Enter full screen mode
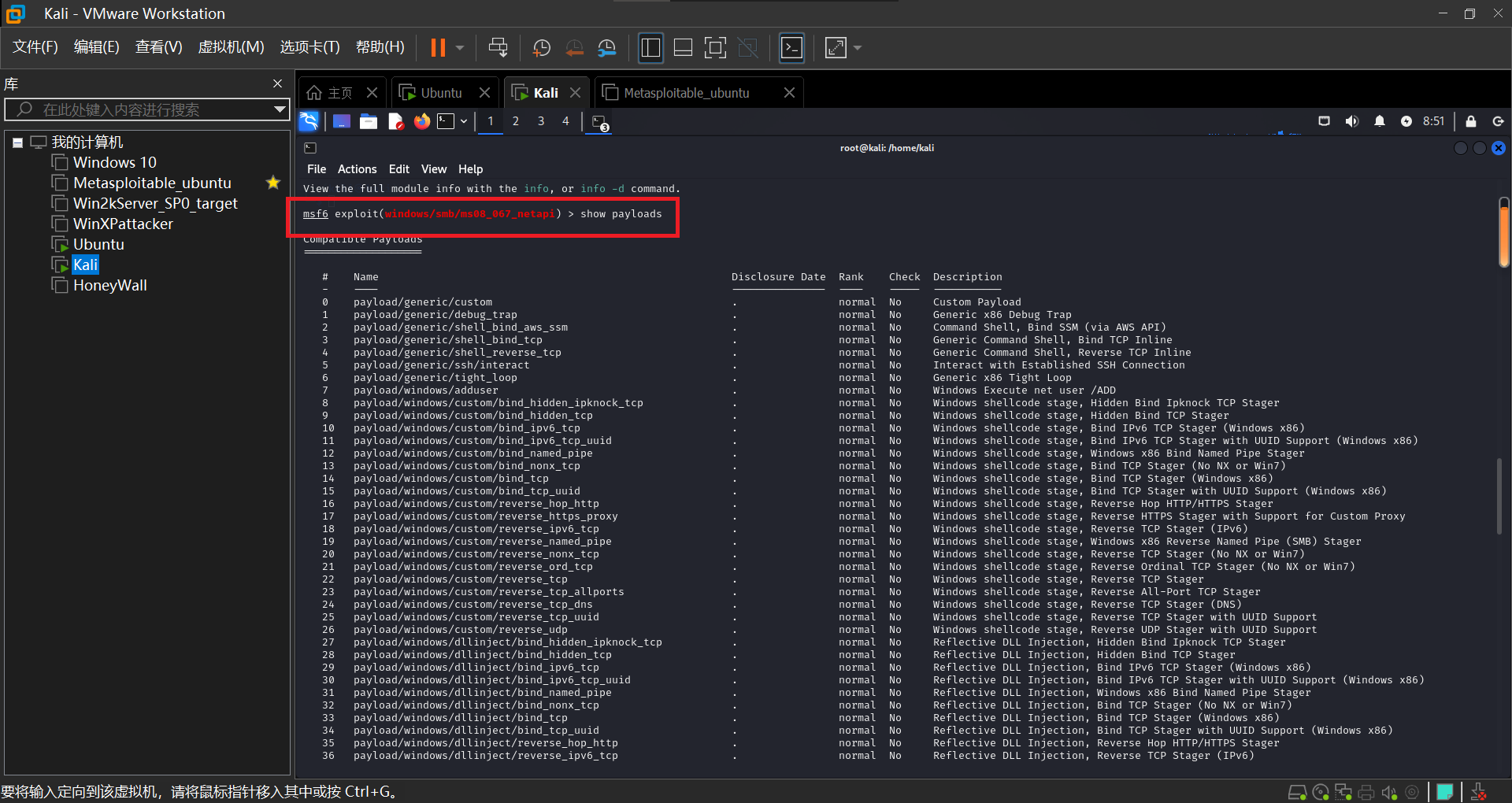The image size is (1512, 803). 715,48
